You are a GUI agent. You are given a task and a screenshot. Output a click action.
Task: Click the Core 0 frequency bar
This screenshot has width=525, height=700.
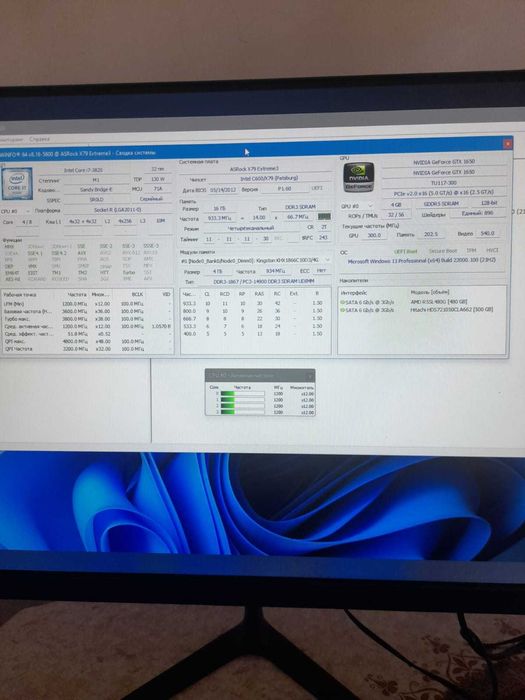(242, 394)
